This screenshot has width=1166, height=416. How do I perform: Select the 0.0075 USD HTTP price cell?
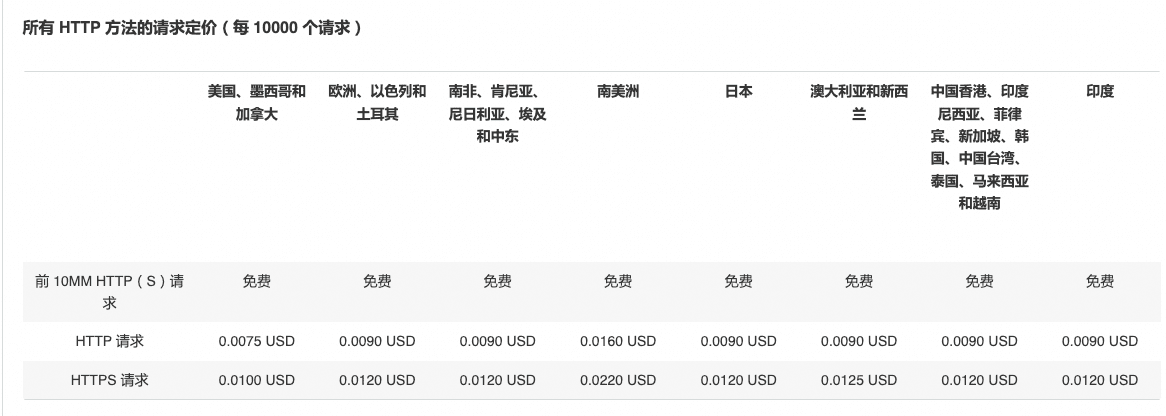click(x=257, y=341)
